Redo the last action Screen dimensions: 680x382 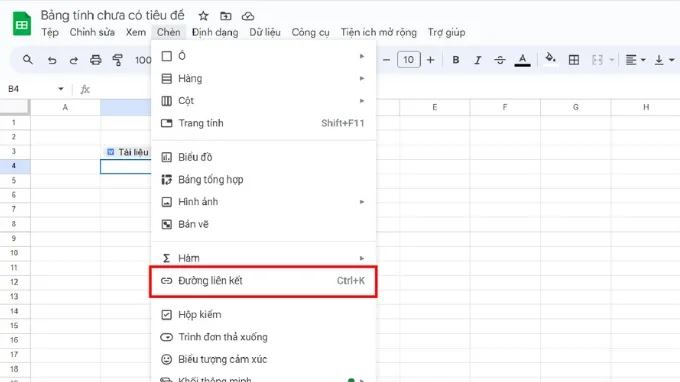coord(74,60)
